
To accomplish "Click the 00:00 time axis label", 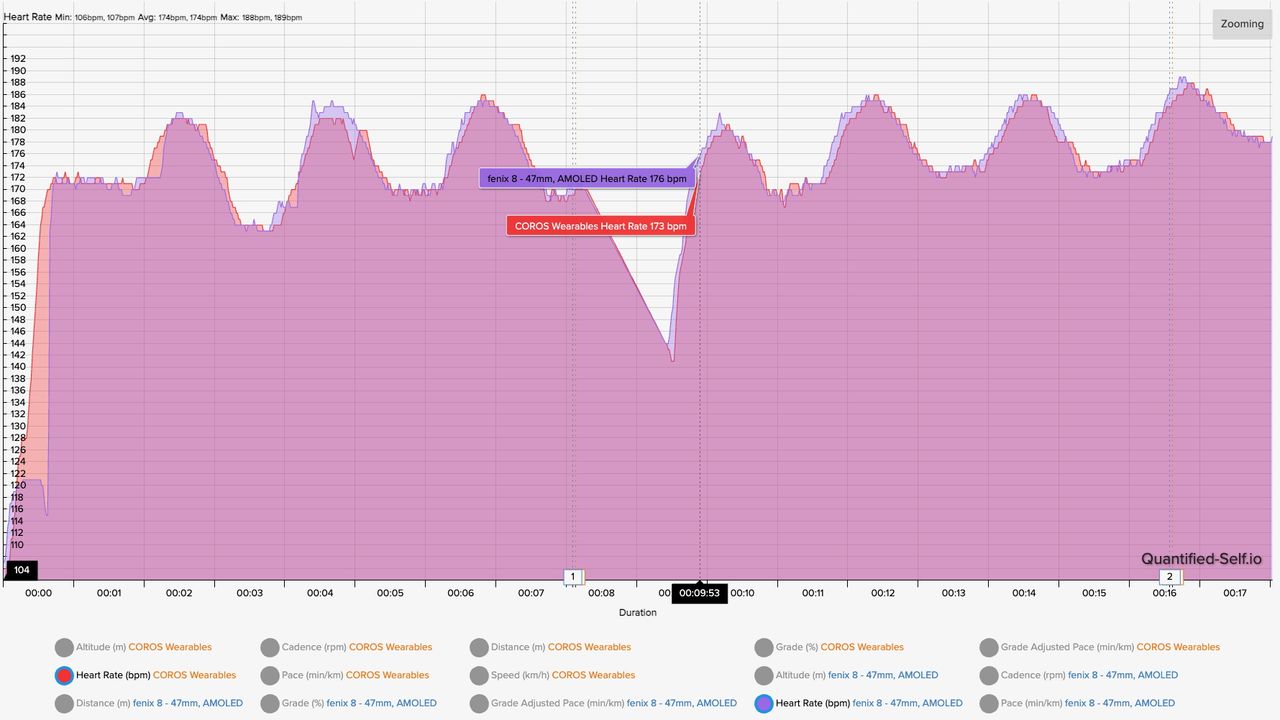I will (x=38, y=593).
